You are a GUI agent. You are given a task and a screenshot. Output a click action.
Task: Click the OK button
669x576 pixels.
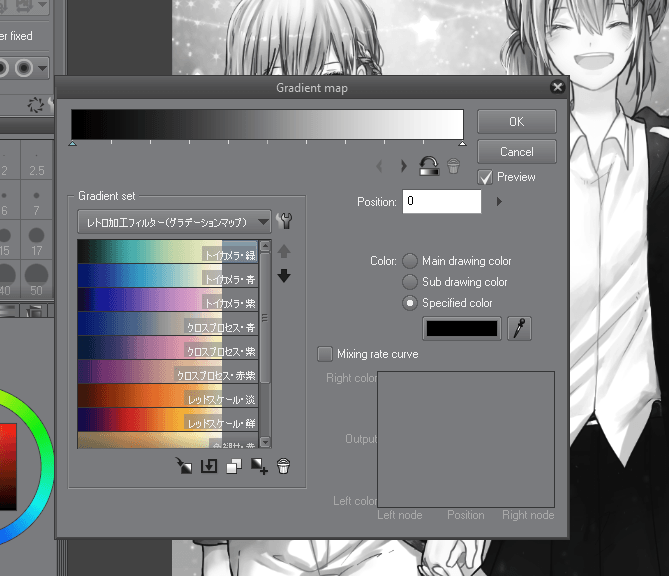coord(516,121)
